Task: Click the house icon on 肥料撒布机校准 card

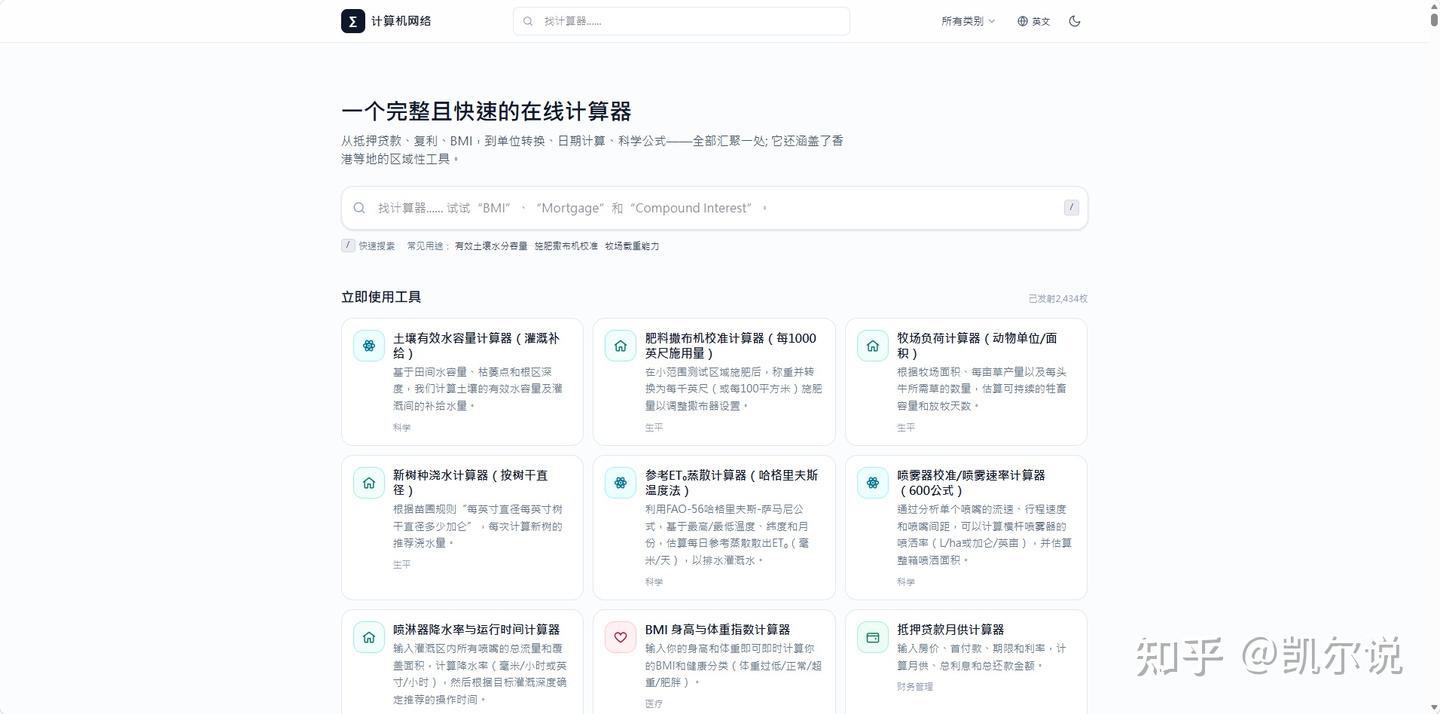Action: click(x=621, y=346)
